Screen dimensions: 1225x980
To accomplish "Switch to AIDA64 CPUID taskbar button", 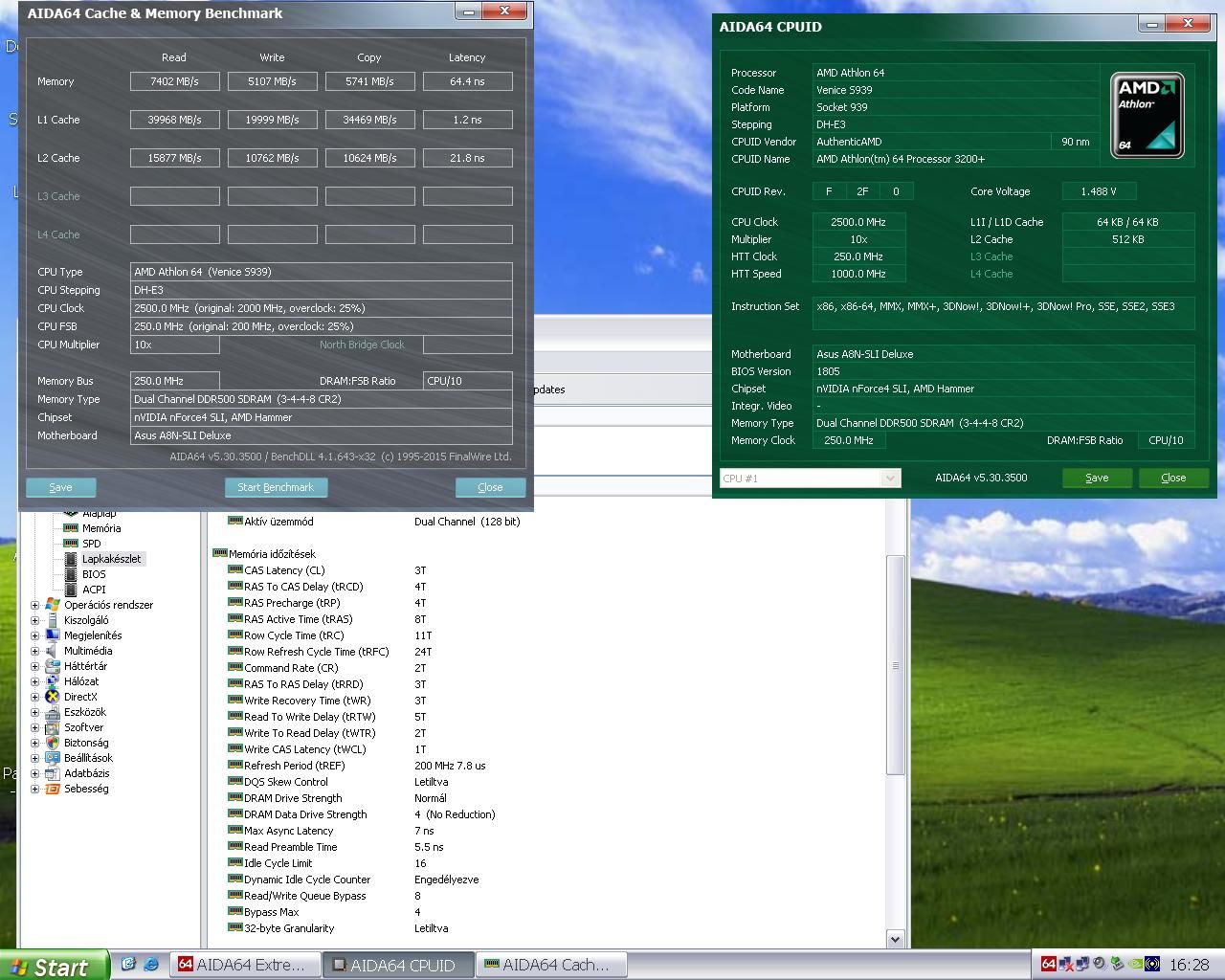I will (x=397, y=965).
